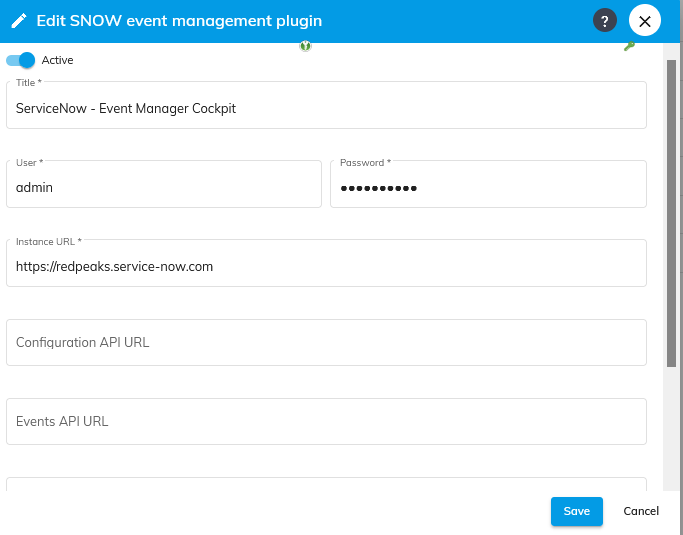This screenshot has width=683, height=535.
Task: Click the scrollbar track below the thumb
Action: point(671,430)
